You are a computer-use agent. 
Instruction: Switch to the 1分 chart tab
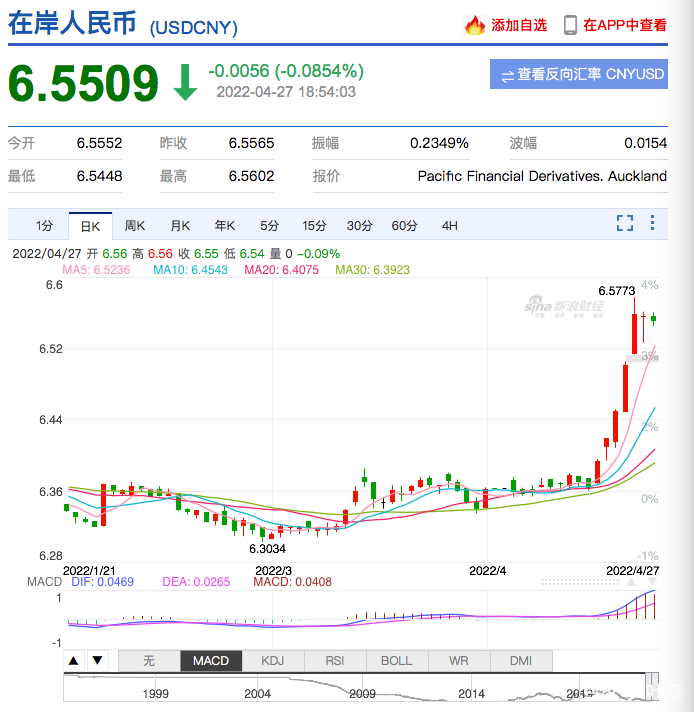pyautogui.click(x=45, y=226)
